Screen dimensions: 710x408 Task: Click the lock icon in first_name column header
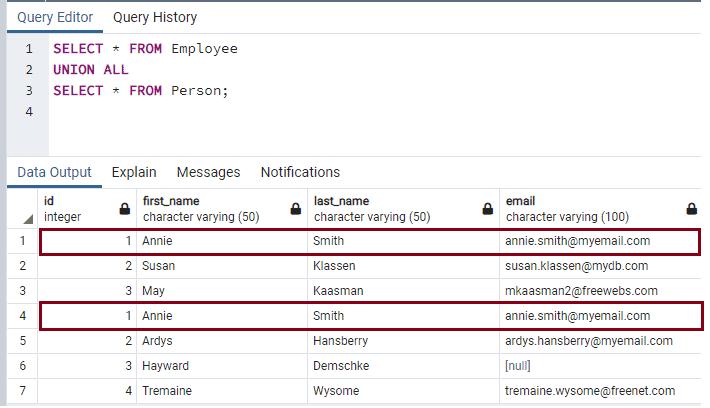click(296, 209)
